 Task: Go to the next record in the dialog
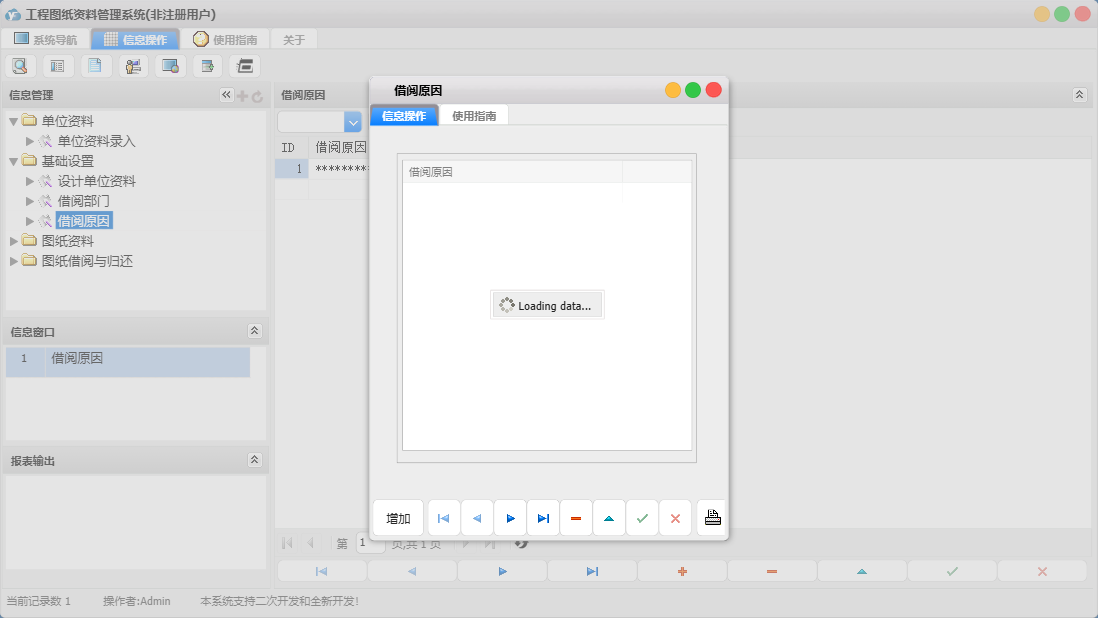pyautogui.click(x=510, y=518)
